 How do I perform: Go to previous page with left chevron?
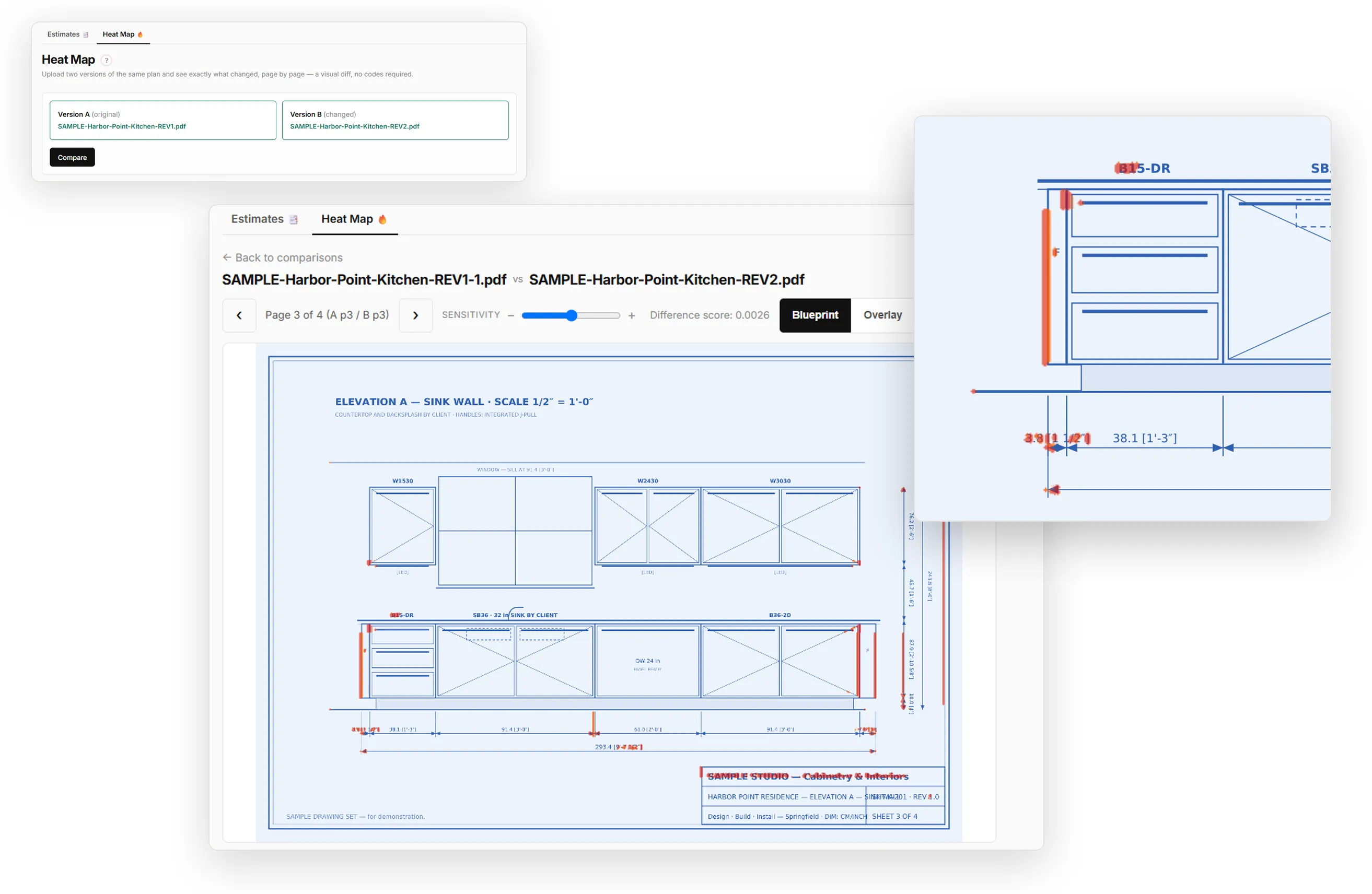pos(239,315)
